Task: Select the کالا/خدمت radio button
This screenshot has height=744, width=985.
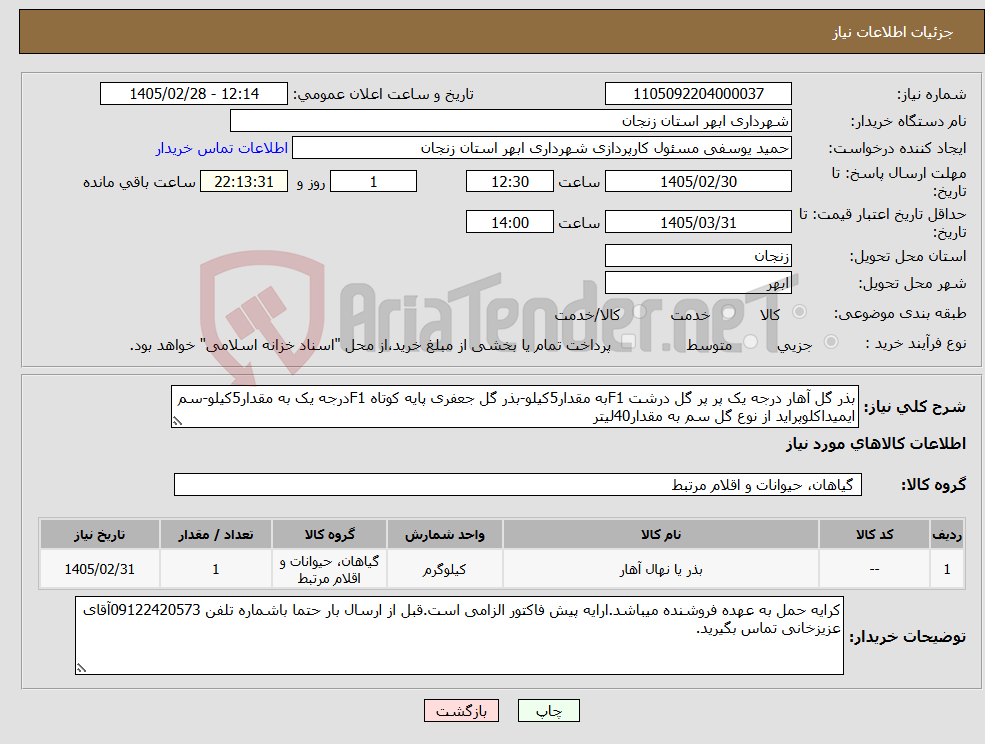Action: click(x=639, y=312)
